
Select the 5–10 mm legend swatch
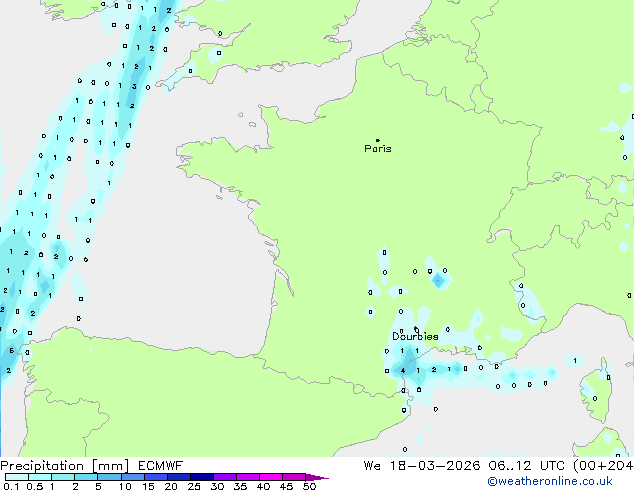(109, 477)
